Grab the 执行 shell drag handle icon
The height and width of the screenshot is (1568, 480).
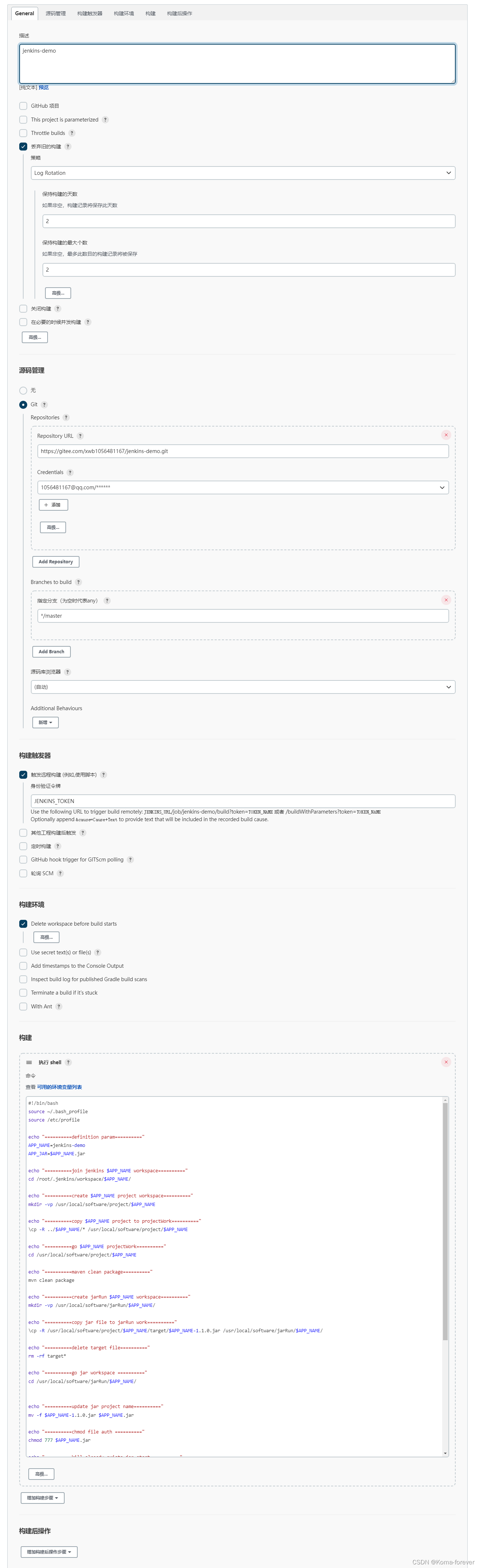[29, 1063]
